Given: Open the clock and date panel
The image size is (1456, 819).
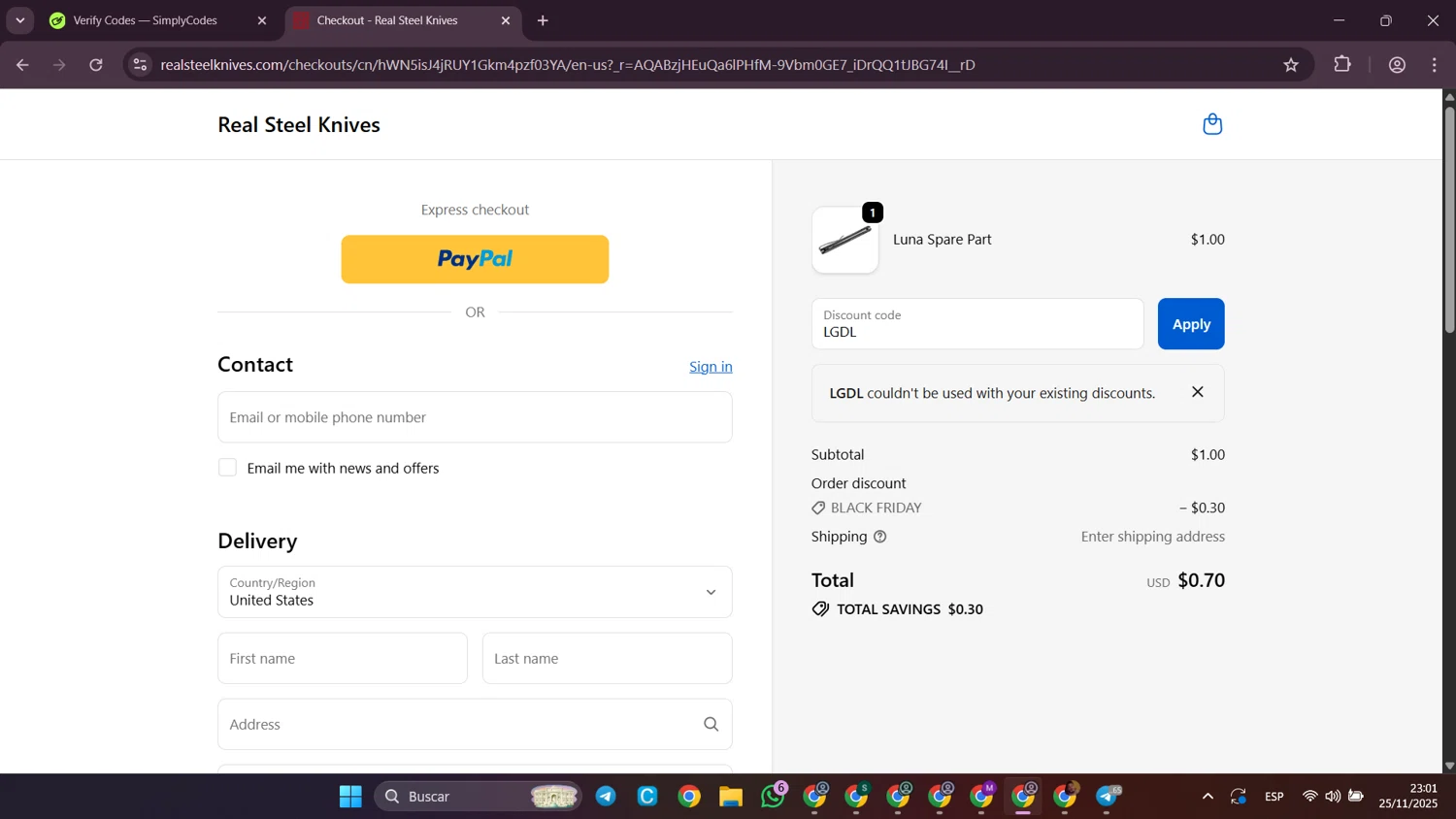Looking at the screenshot, I should [1408, 797].
